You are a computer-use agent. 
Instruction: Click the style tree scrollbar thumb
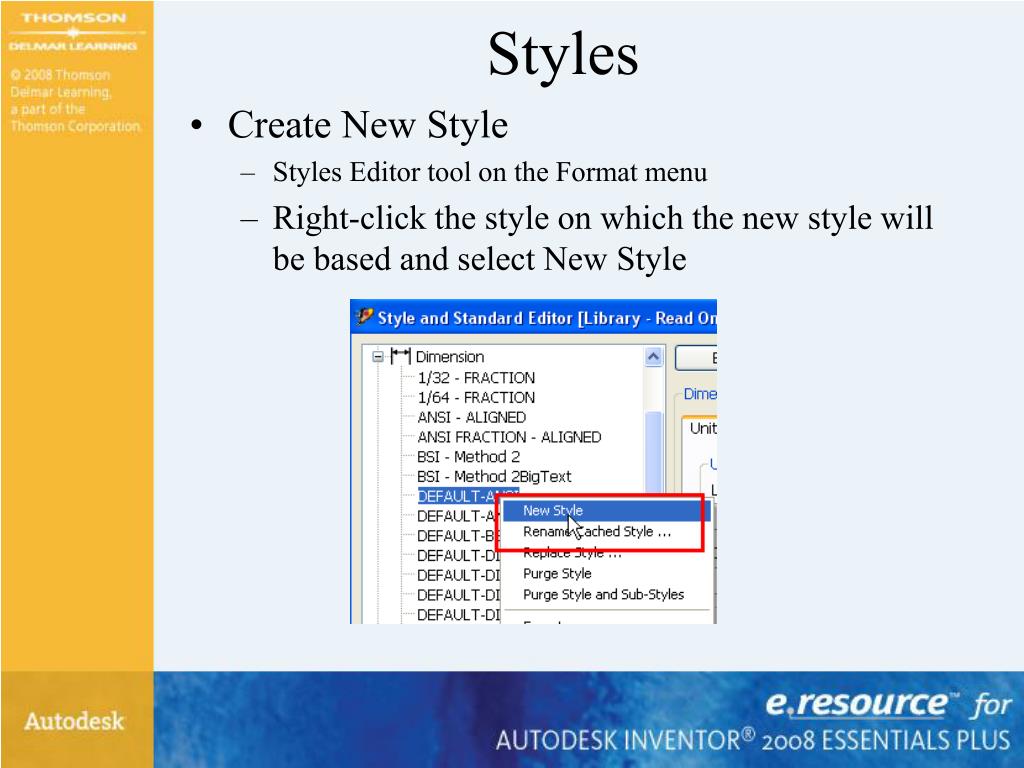coord(653,451)
